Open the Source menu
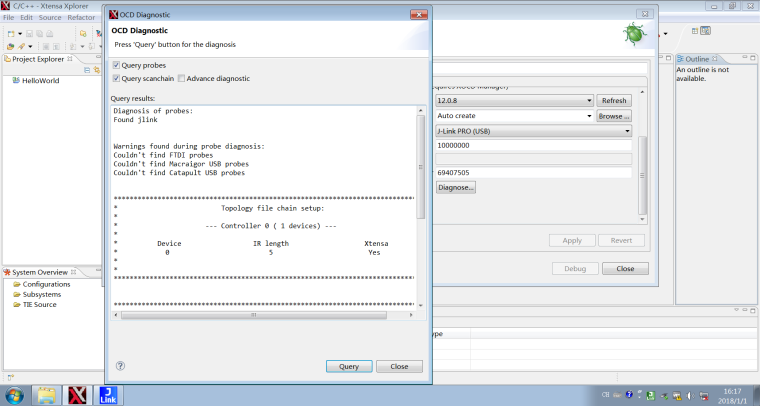 (50, 17)
